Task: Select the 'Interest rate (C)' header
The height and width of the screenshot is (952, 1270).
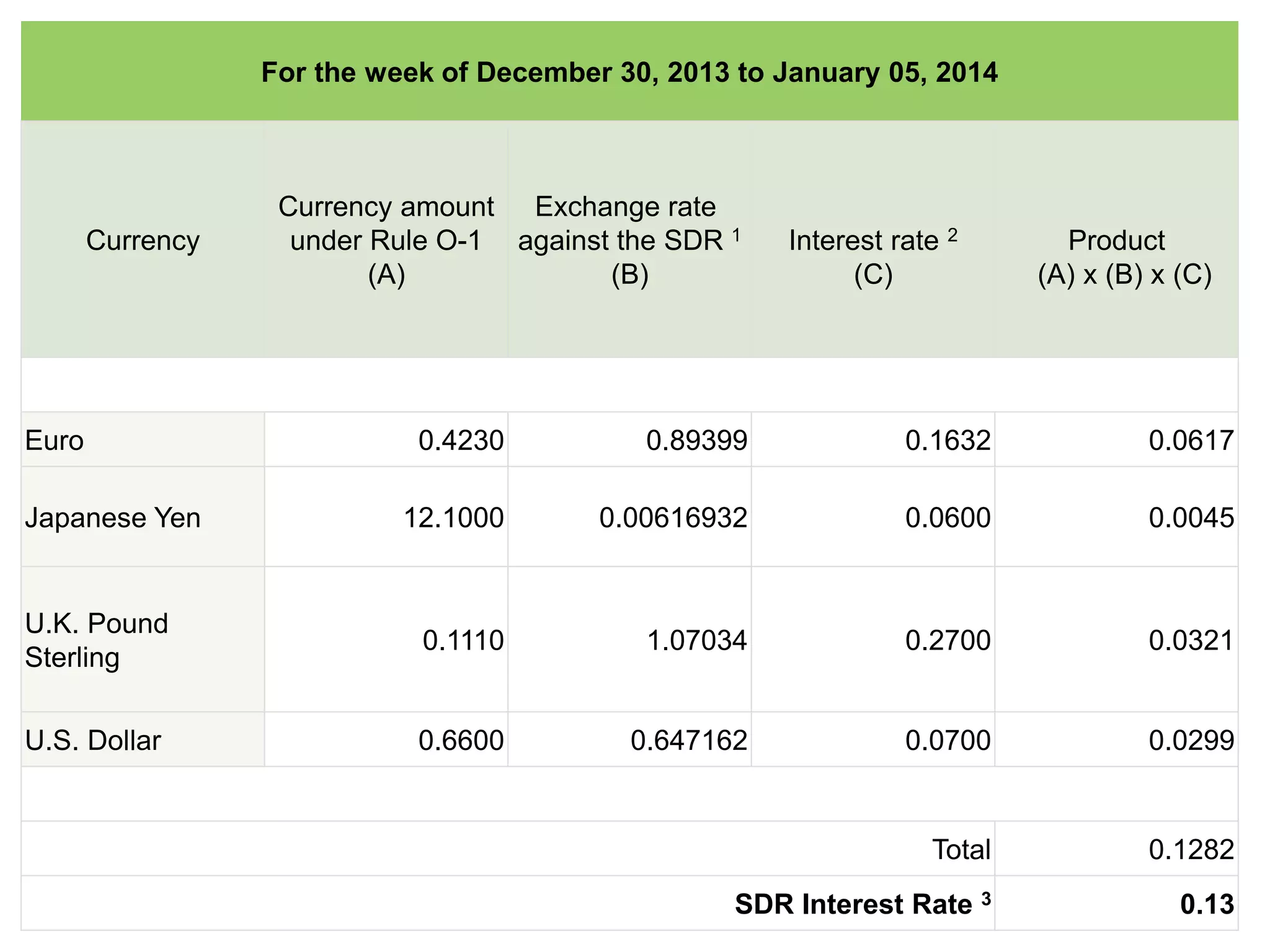Action: click(x=873, y=257)
